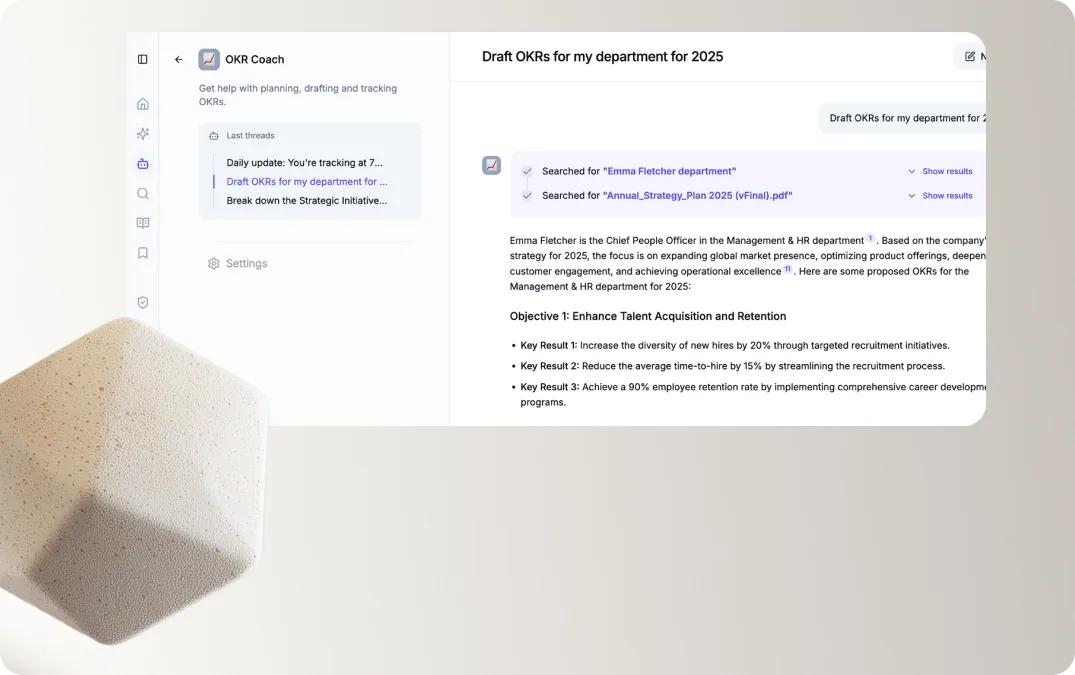Click the OKR Coach chart avatar in header
The height and width of the screenshot is (675, 1075).
(x=209, y=59)
